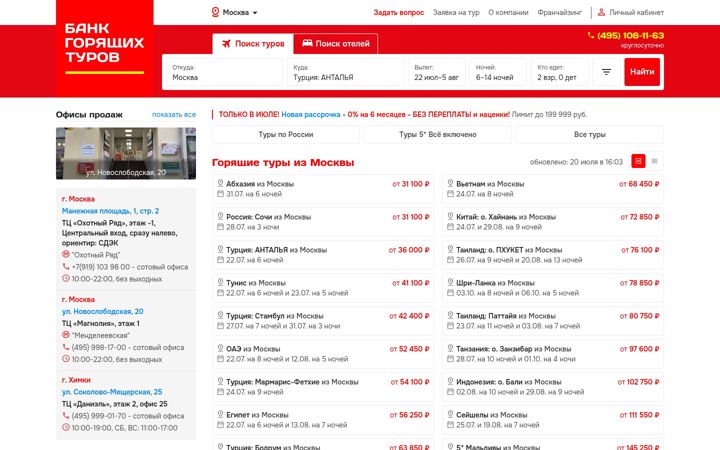Click the bed icon on the hotels tab
The height and width of the screenshot is (450, 720).
point(307,43)
